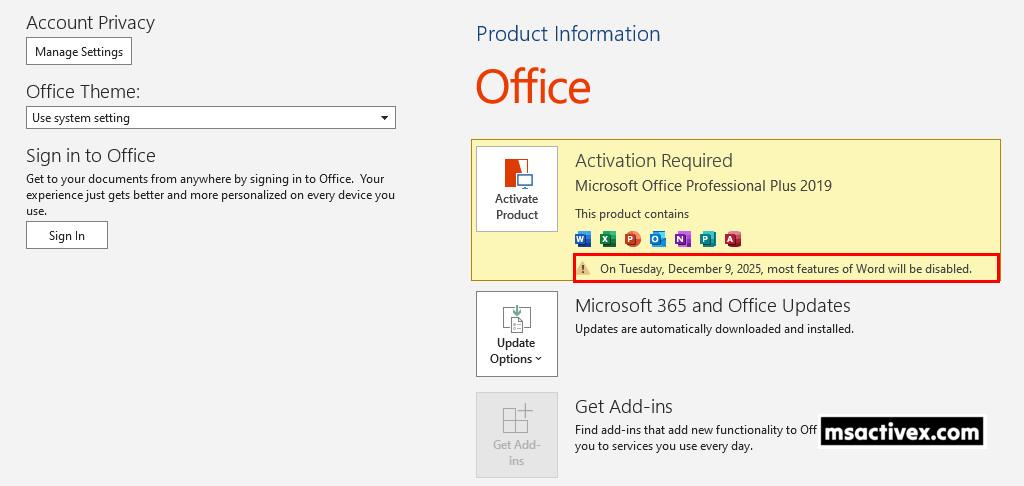Click the Microsoft 365 and Office Updates heading

coord(712,306)
